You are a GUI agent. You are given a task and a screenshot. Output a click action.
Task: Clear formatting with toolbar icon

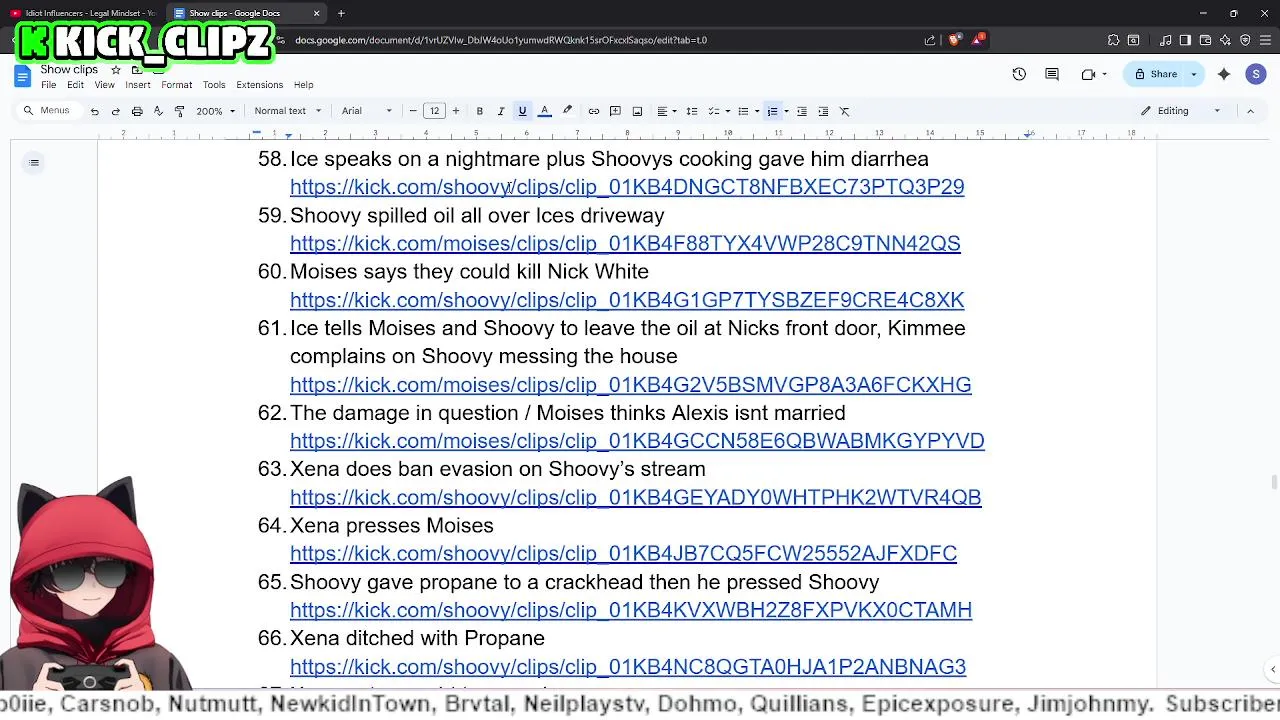(x=845, y=111)
